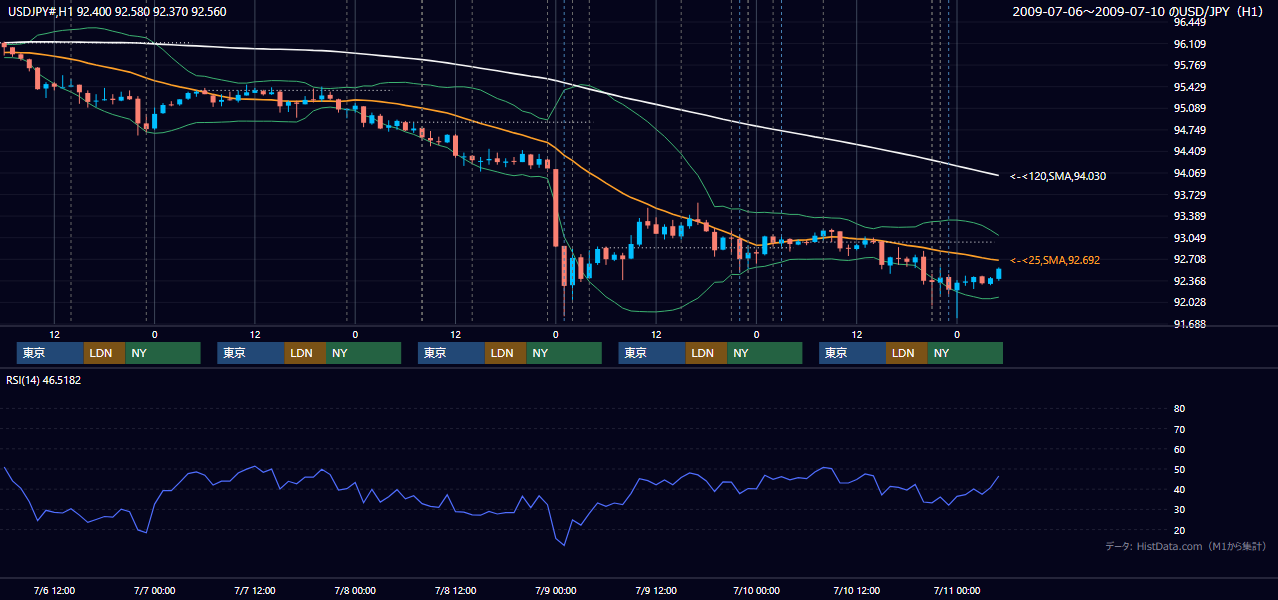
Task: Click the 7/8 12:00 time axis label
Action: [x=455, y=590]
